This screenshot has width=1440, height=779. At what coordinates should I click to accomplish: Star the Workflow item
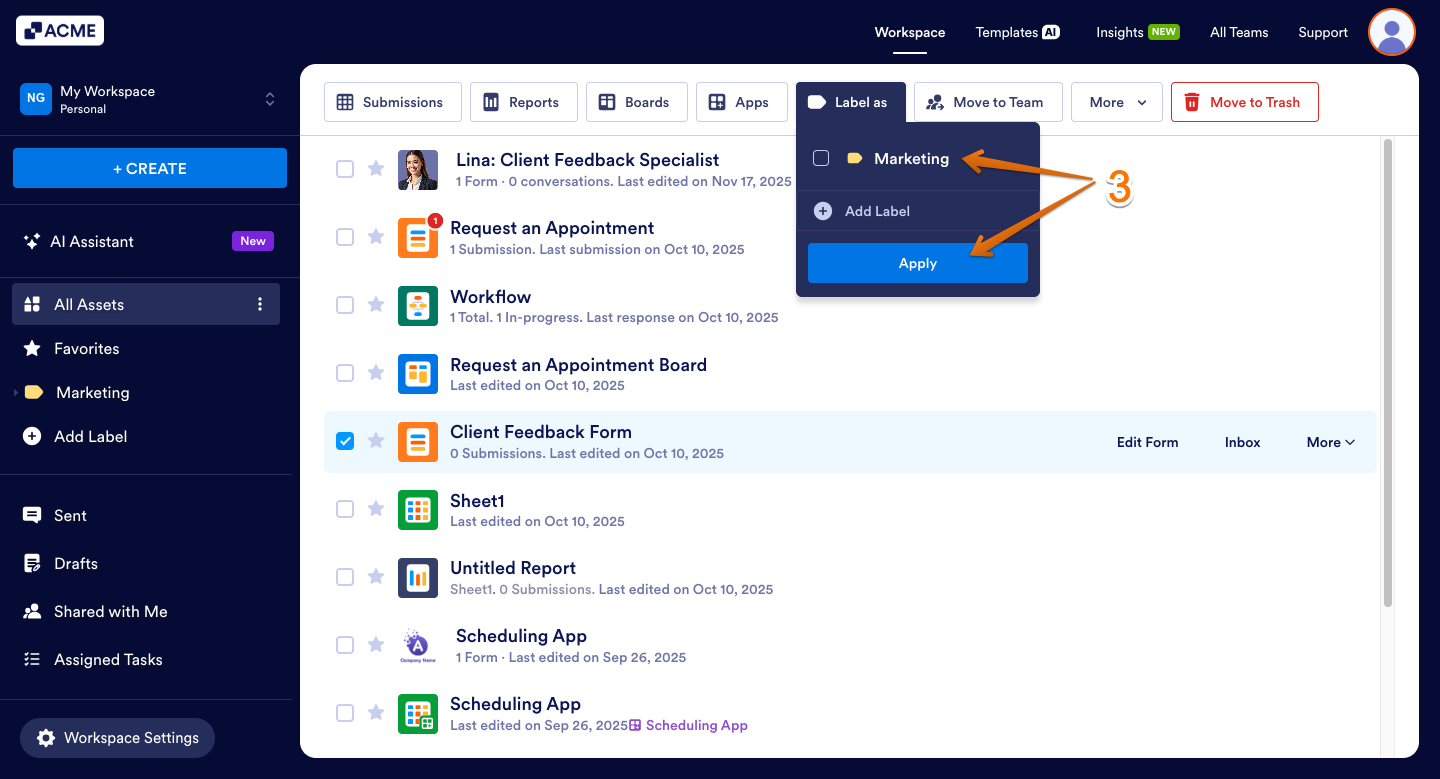pyautogui.click(x=376, y=305)
